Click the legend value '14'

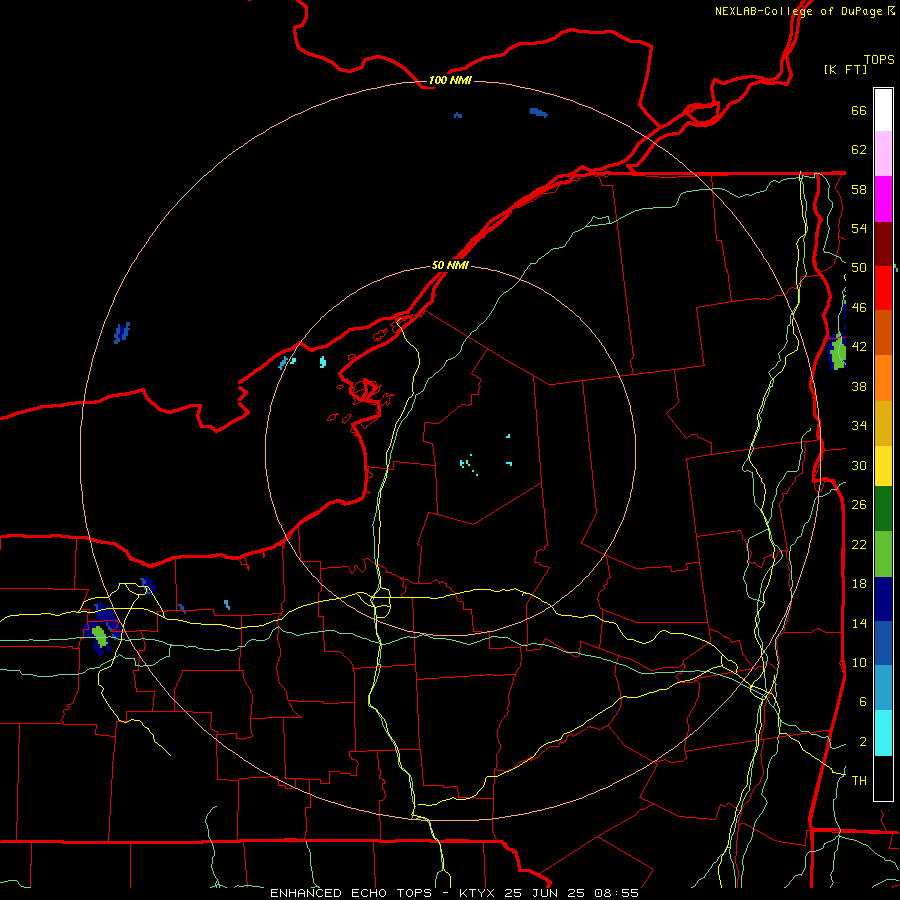point(859,623)
